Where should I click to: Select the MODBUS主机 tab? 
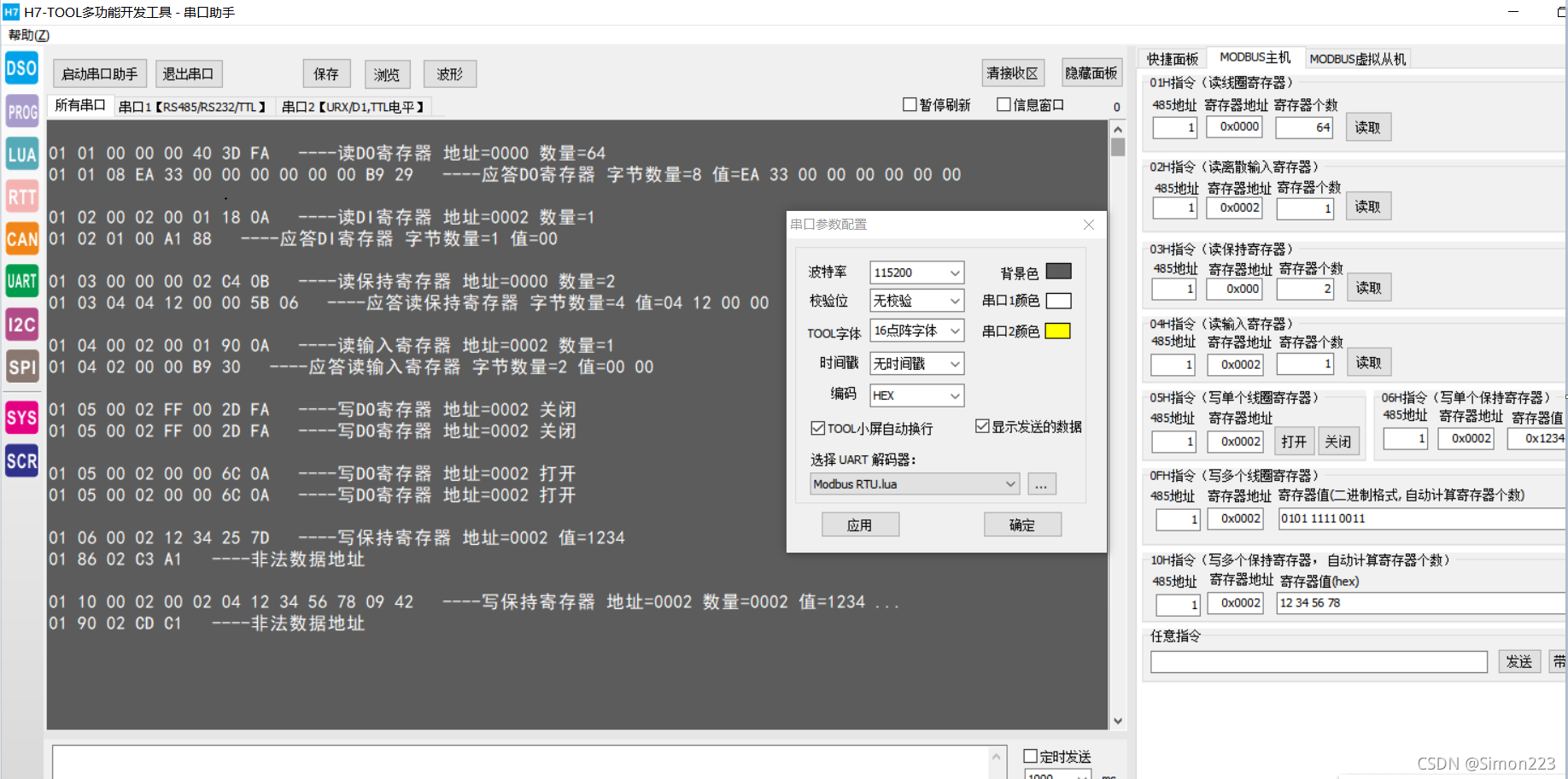(x=1255, y=57)
